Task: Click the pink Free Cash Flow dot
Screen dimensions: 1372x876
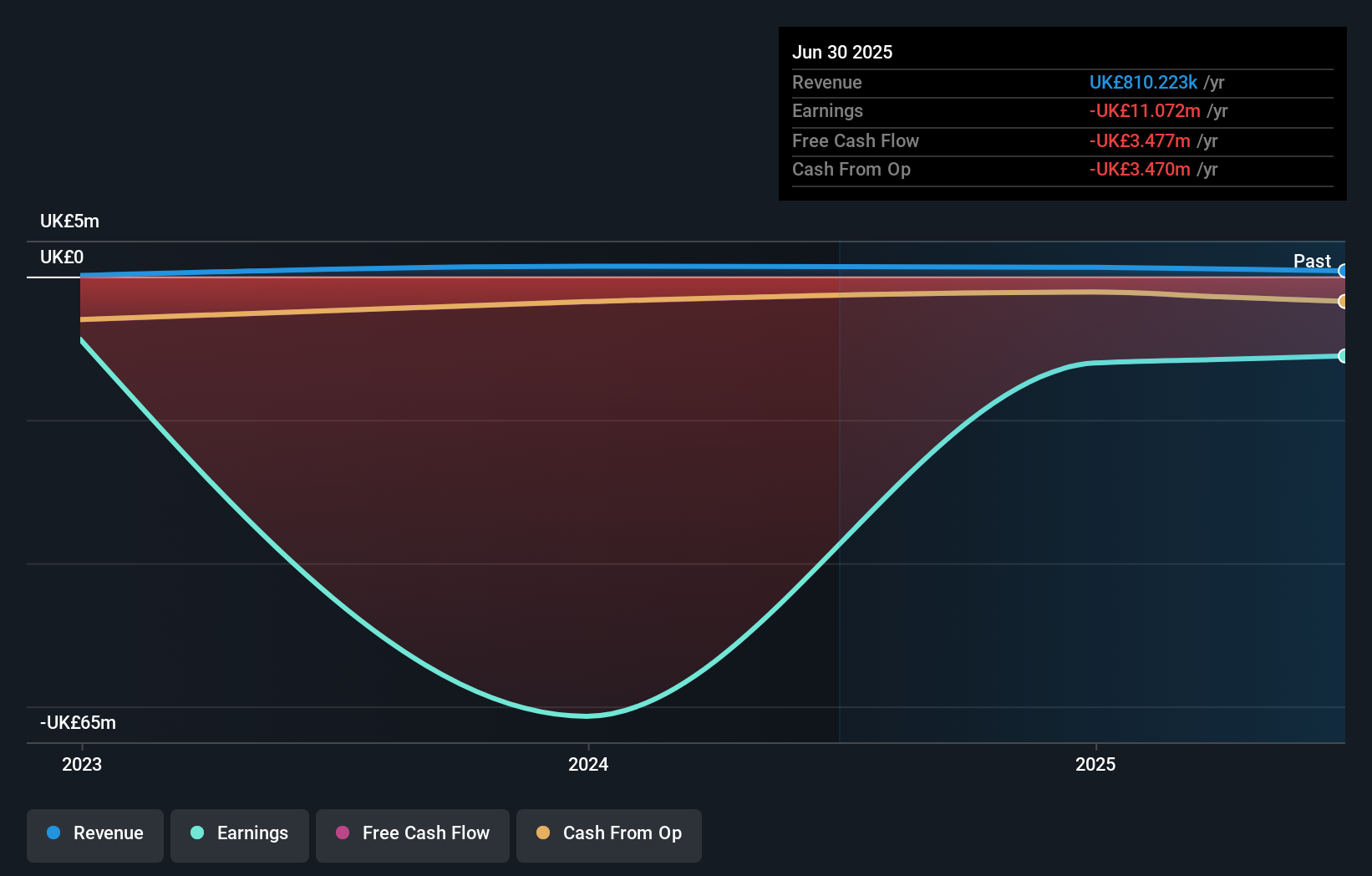Action: tap(343, 833)
